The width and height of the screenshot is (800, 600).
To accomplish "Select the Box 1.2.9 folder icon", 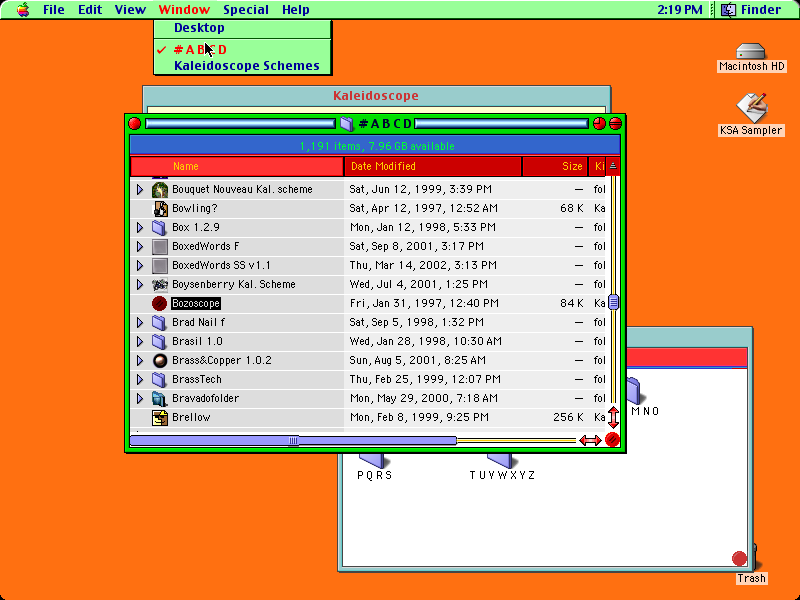I will point(160,227).
